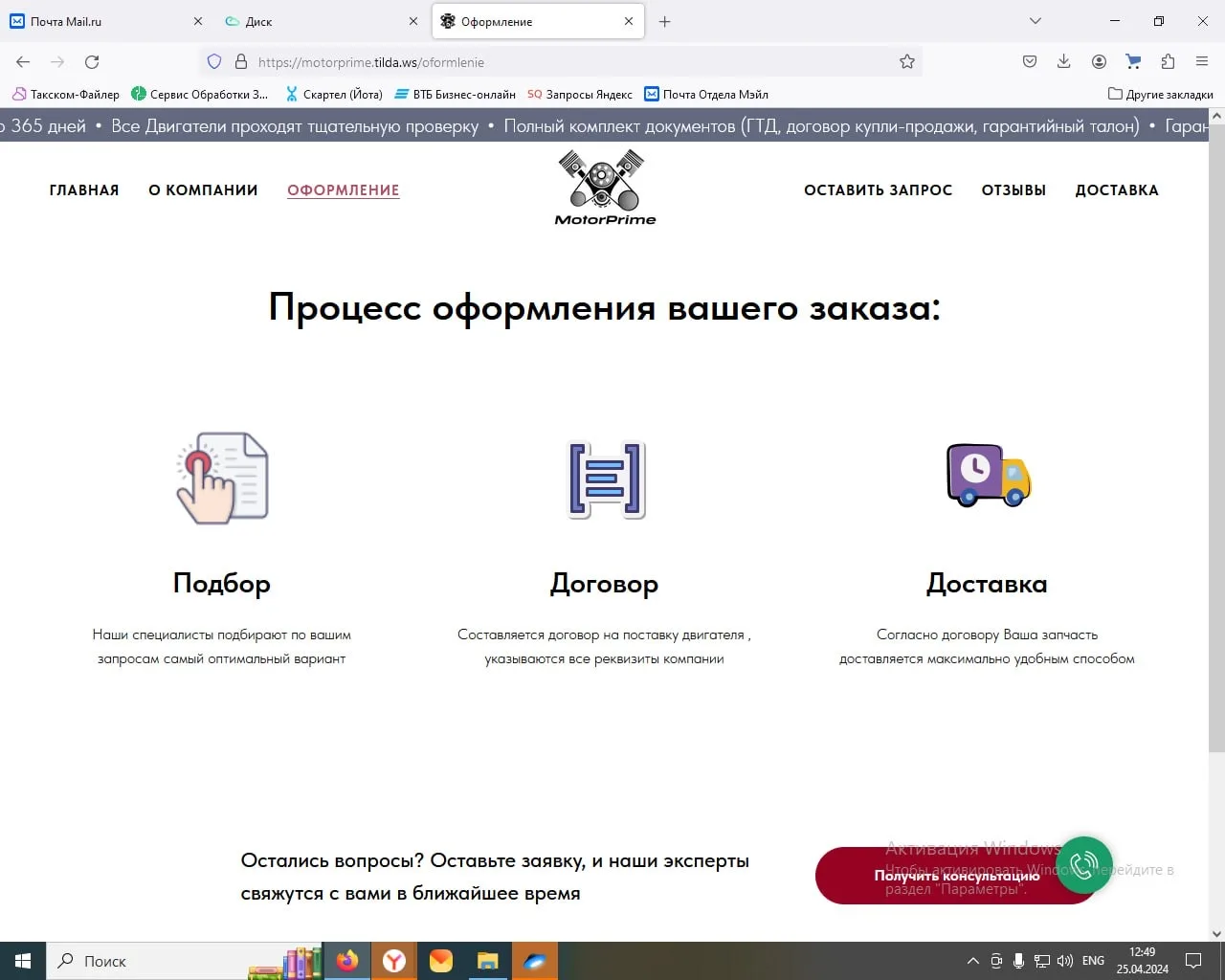Click the MotorPrime logo in header
1225x980 pixels.
pos(605,188)
